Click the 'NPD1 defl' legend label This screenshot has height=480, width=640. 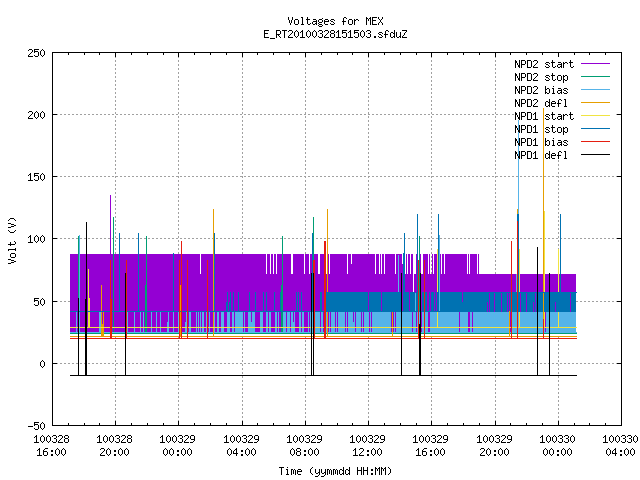[x=541, y=156]
